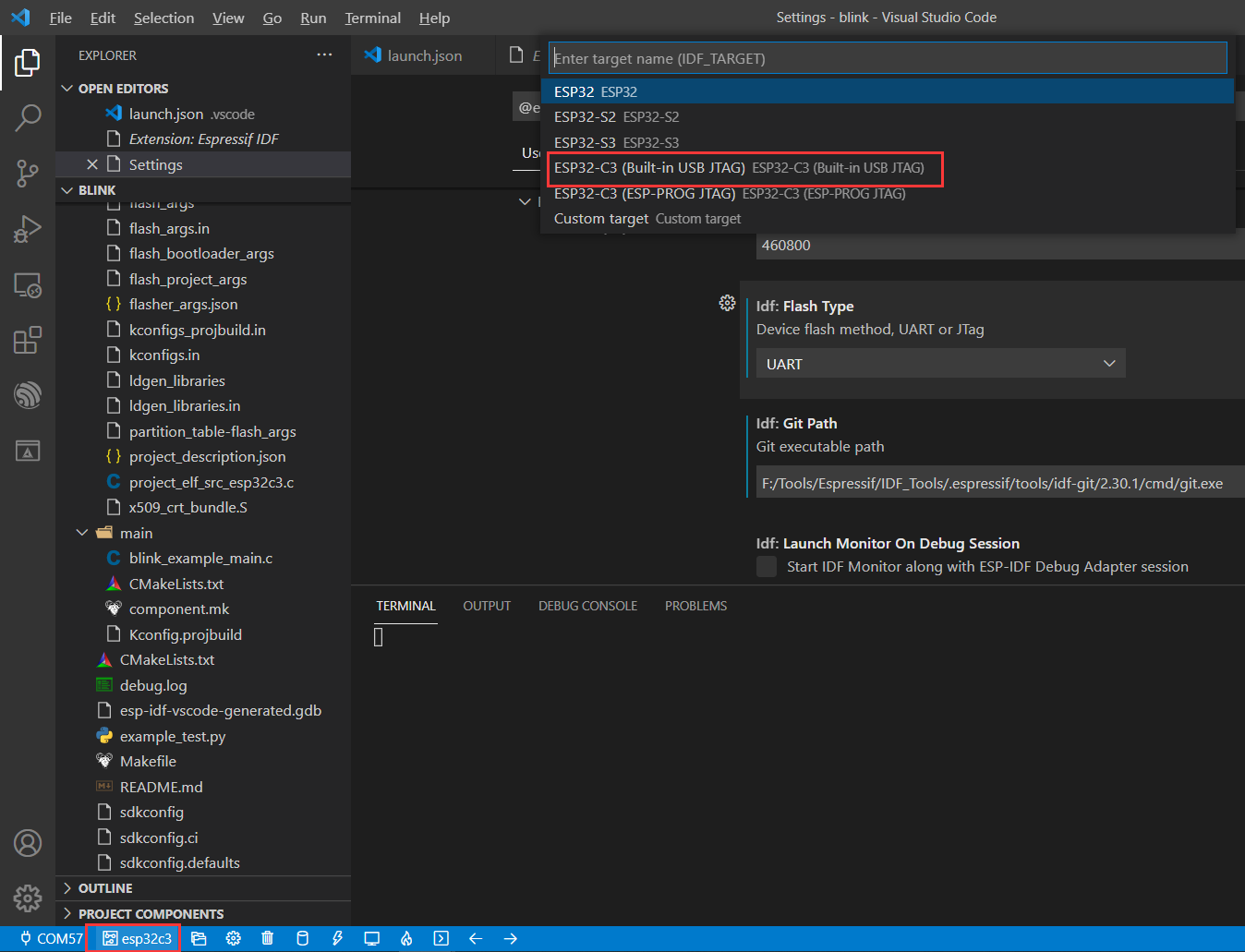Open the Espressif ESP-IDF explorer icon
Viewport: 1245px width, 952px height.
[x=28, y=395]
